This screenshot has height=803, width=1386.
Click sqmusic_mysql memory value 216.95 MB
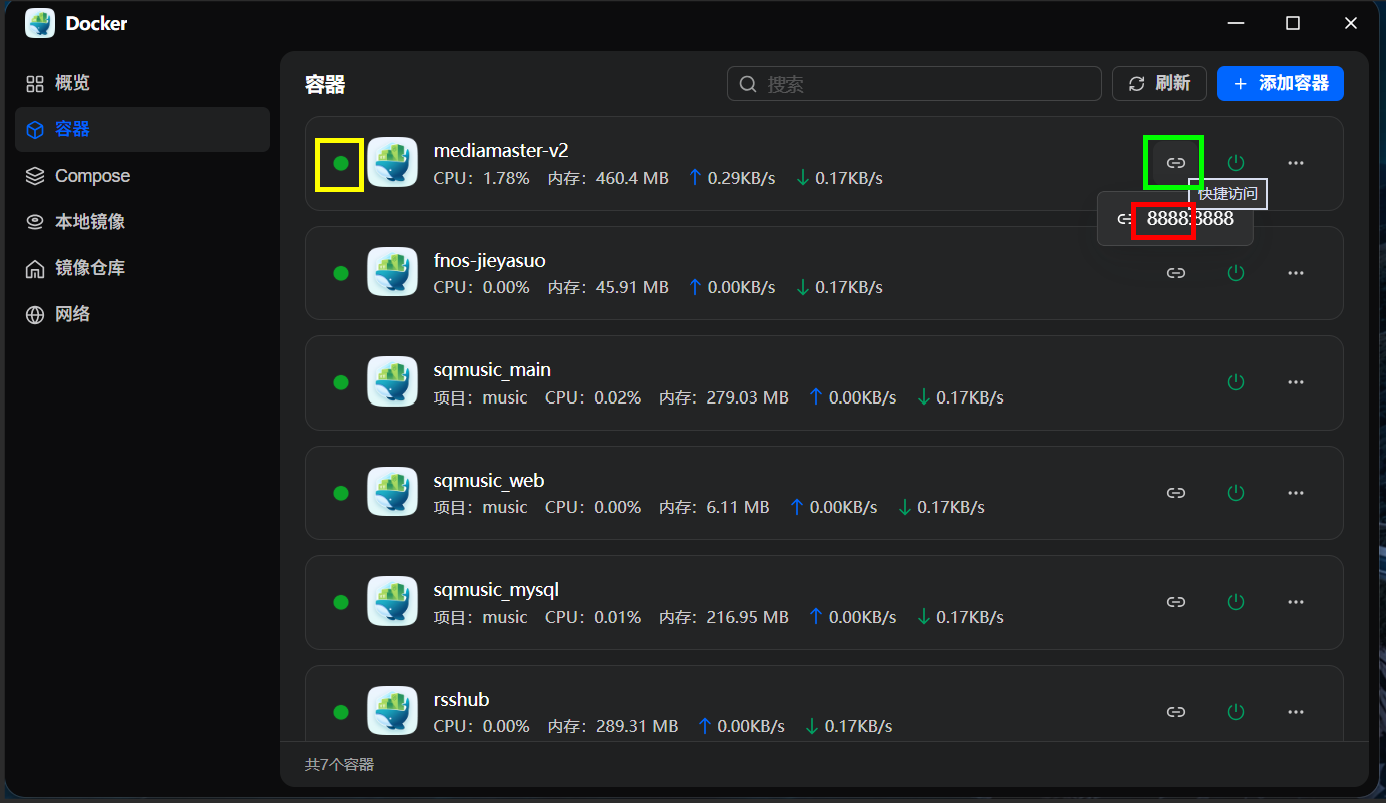click(x=748, y=617)
